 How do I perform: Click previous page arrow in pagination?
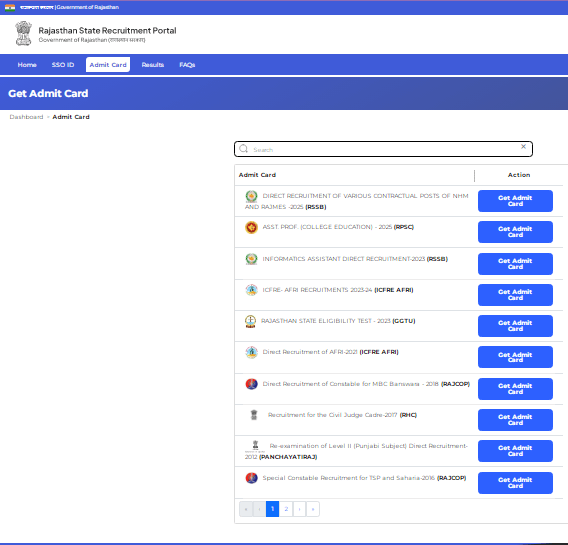[x=259, y=509]
